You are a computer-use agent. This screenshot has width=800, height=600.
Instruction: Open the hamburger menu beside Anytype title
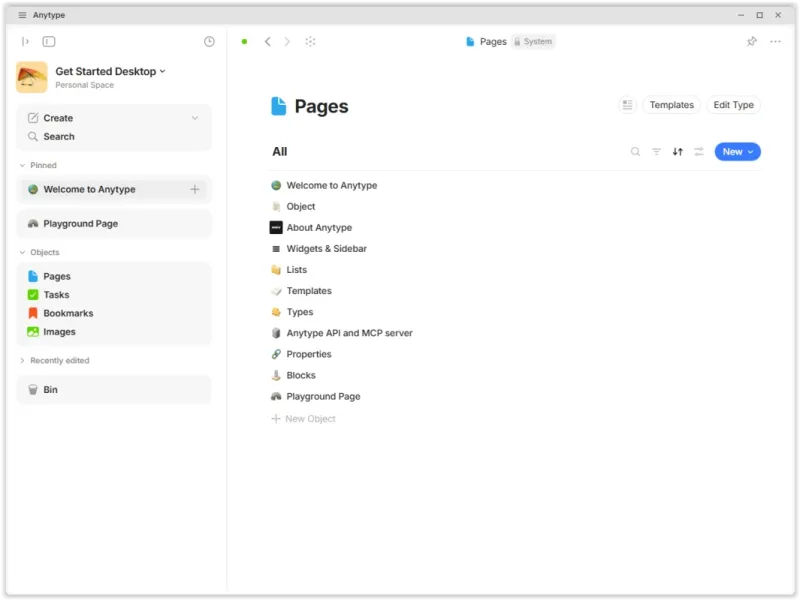(x=22, y=15)
